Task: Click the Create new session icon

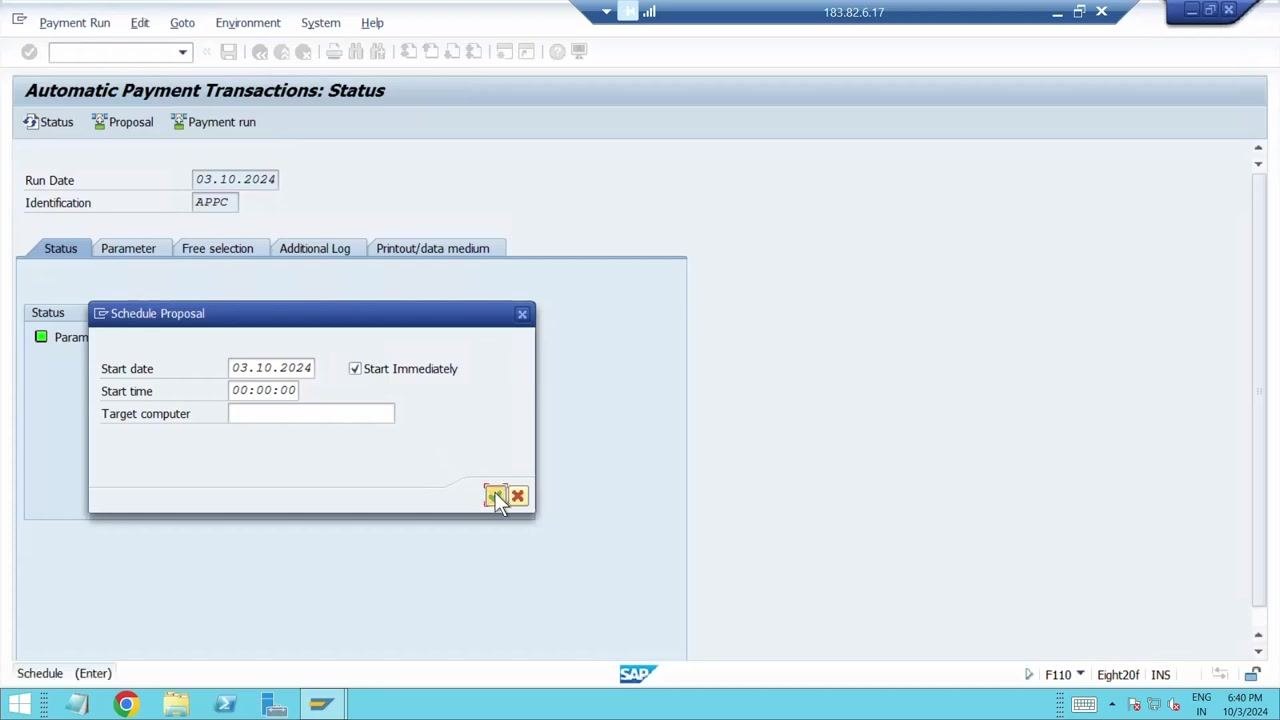Action: [504, 52]
